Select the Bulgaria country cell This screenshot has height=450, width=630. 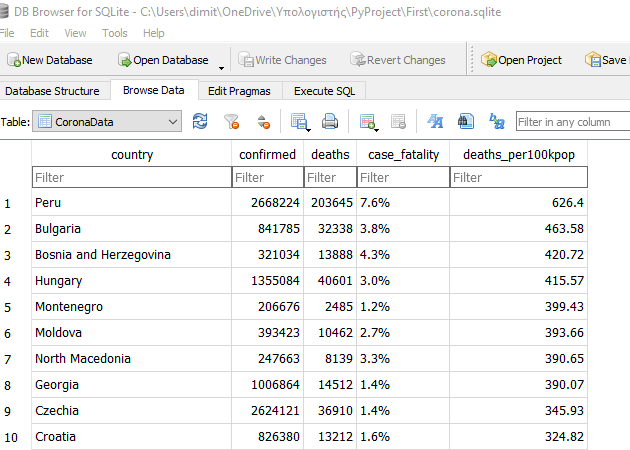click(132, 229)
